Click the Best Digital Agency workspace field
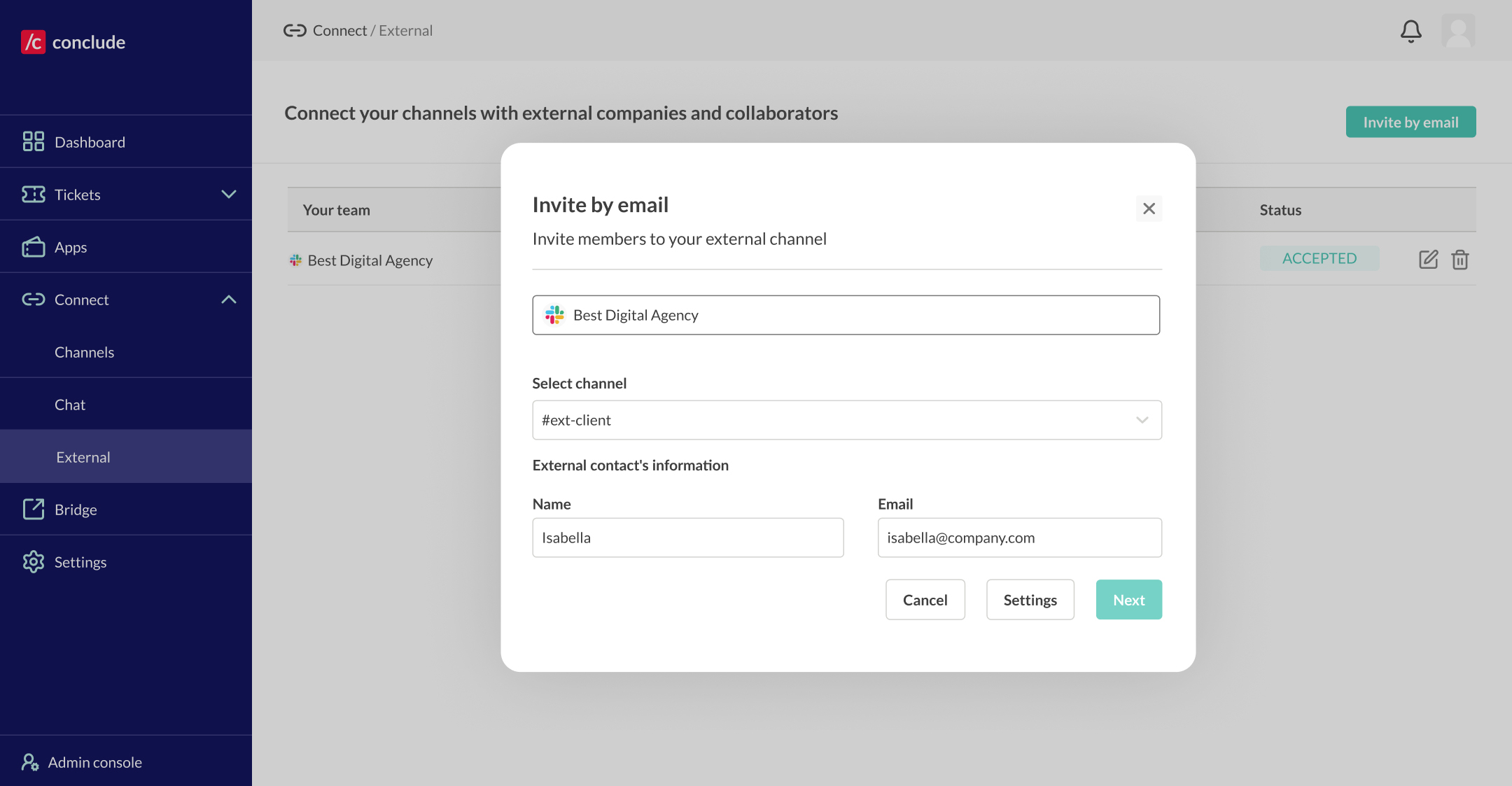 (x=846, y=315)
